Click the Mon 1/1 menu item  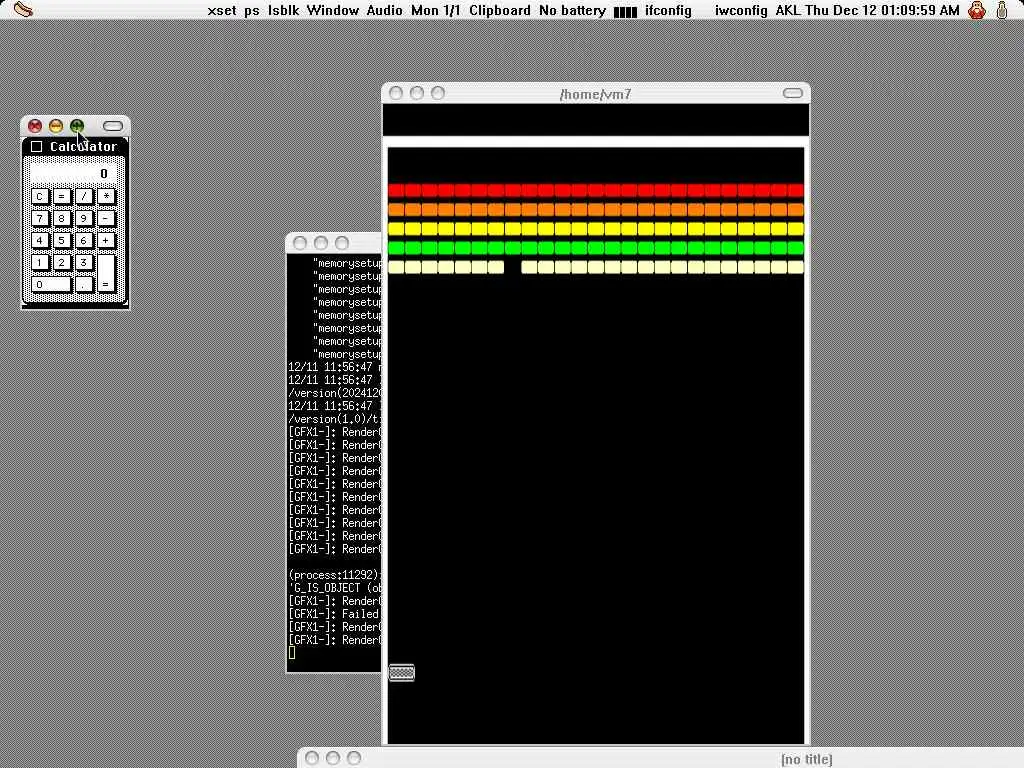pos(435,10)
